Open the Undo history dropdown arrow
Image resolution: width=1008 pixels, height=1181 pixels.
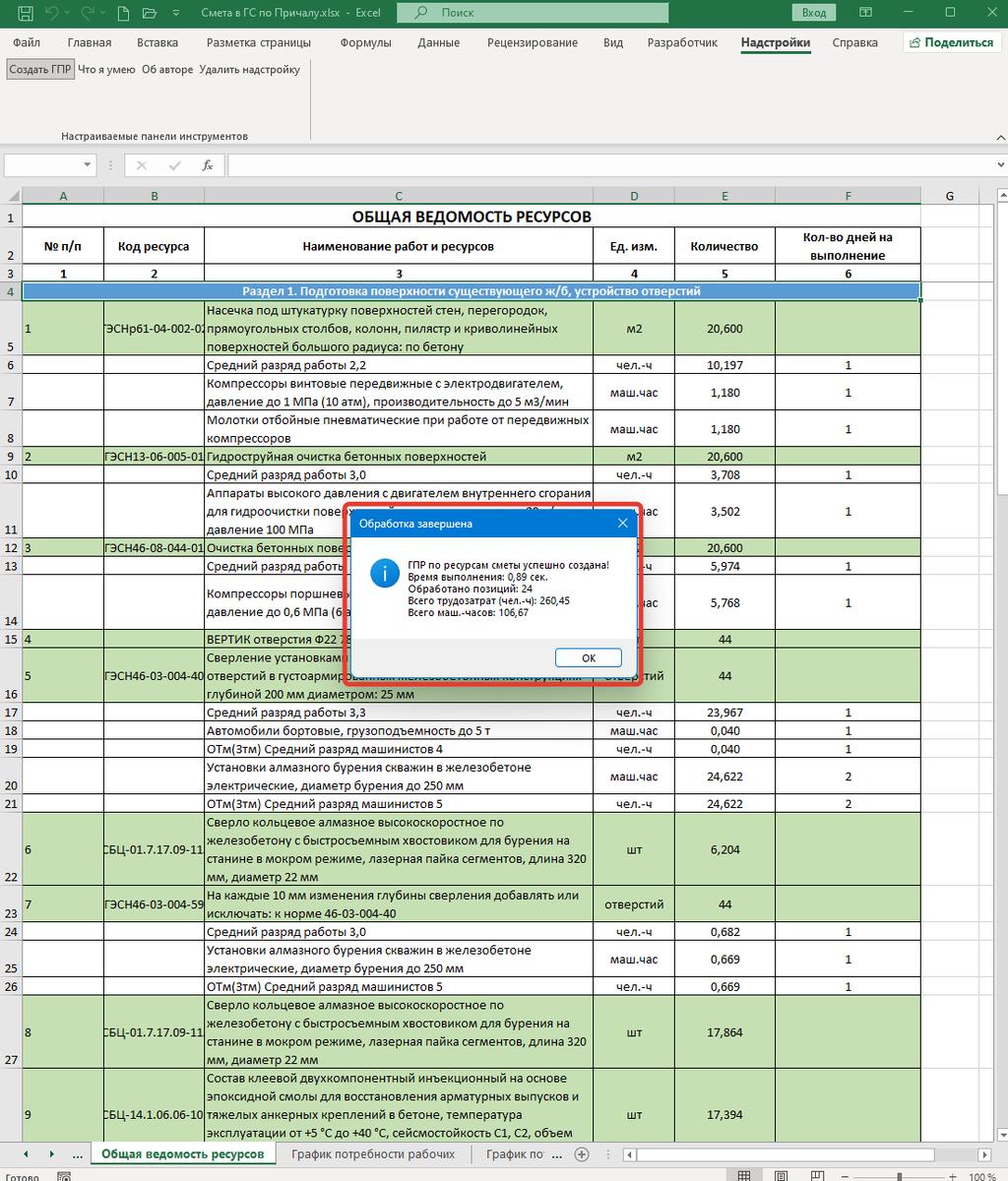tap(68, 15)
